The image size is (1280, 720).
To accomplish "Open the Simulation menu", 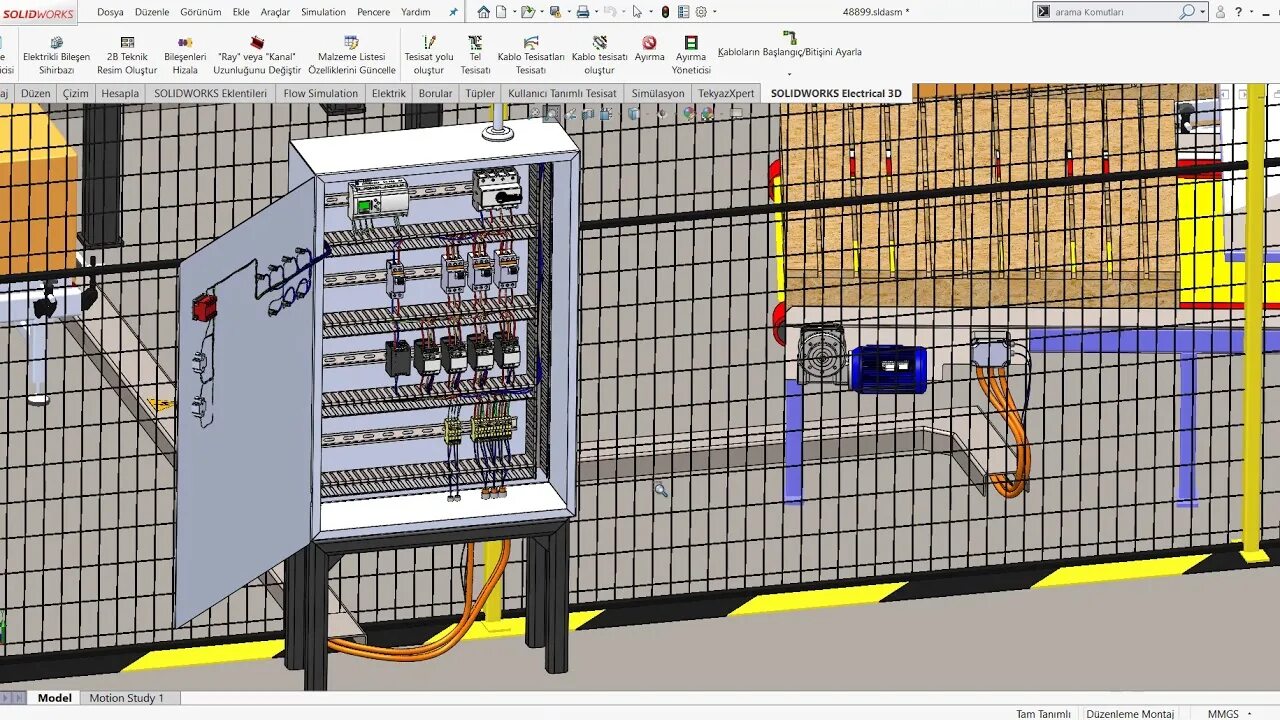I will [323, 12].
